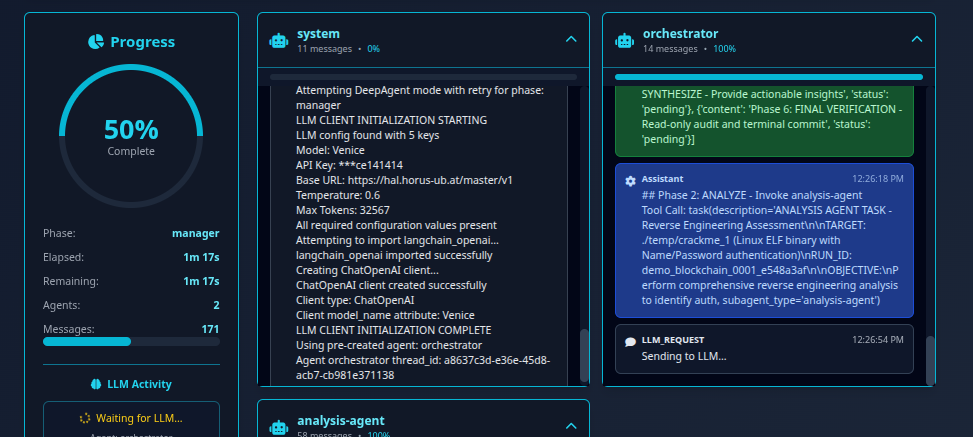
Task: Click the Model: Venice log line
Action: pyautogui.click(x=330, y=150)
